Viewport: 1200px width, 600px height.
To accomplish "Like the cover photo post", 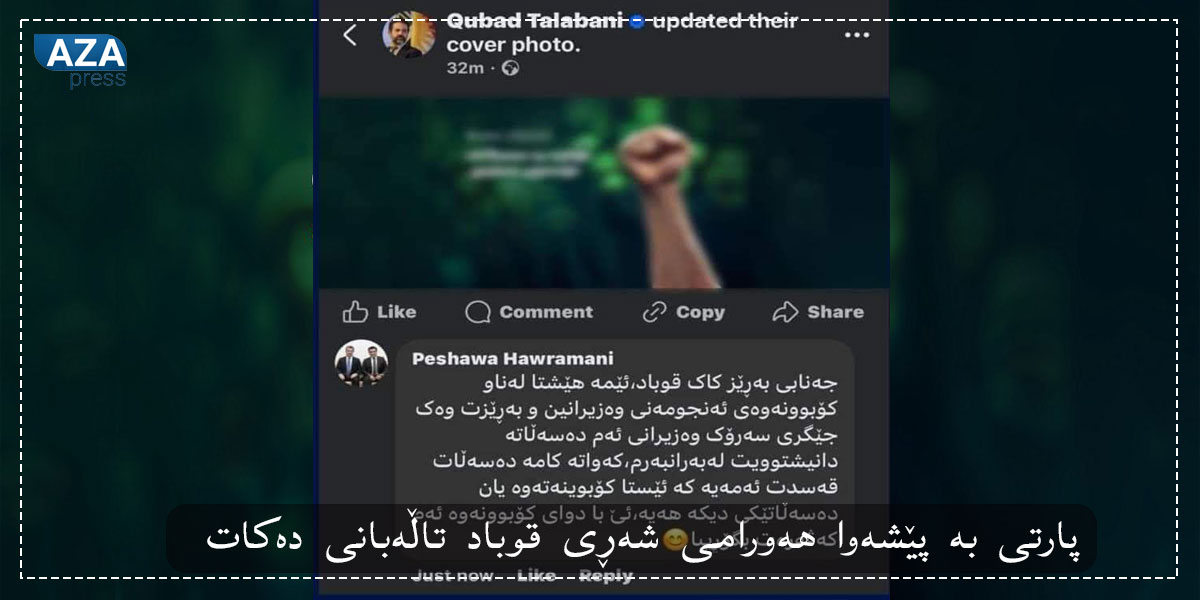I will (x=379, y=312).
